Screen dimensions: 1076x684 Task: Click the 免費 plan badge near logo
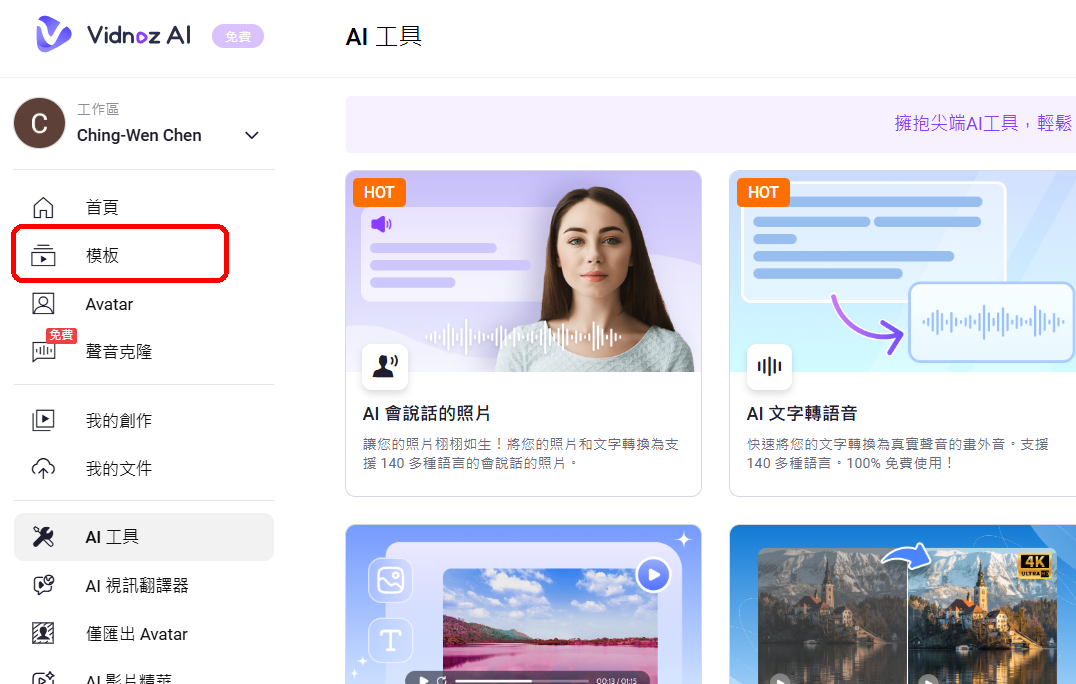pyautogui.click(x=237, y=36)
